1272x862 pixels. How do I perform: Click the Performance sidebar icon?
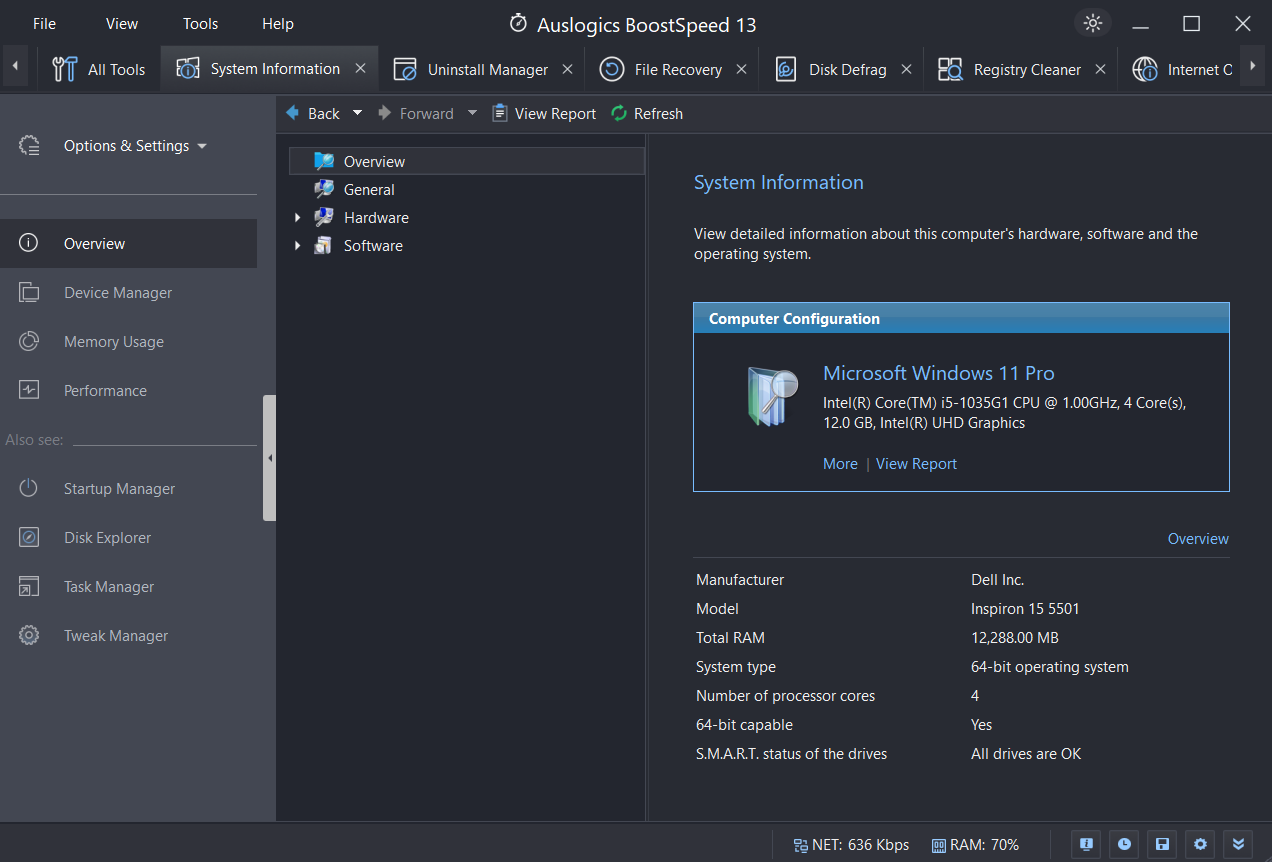(29, 390)
